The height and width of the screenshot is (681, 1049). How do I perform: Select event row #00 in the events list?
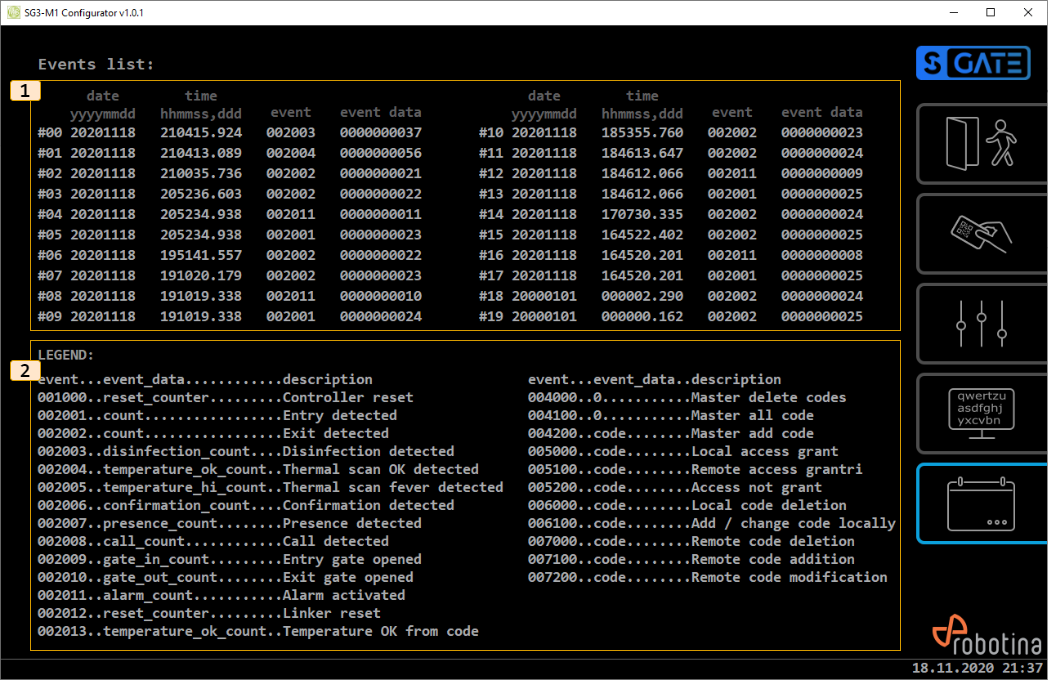(x=230, y=133)
